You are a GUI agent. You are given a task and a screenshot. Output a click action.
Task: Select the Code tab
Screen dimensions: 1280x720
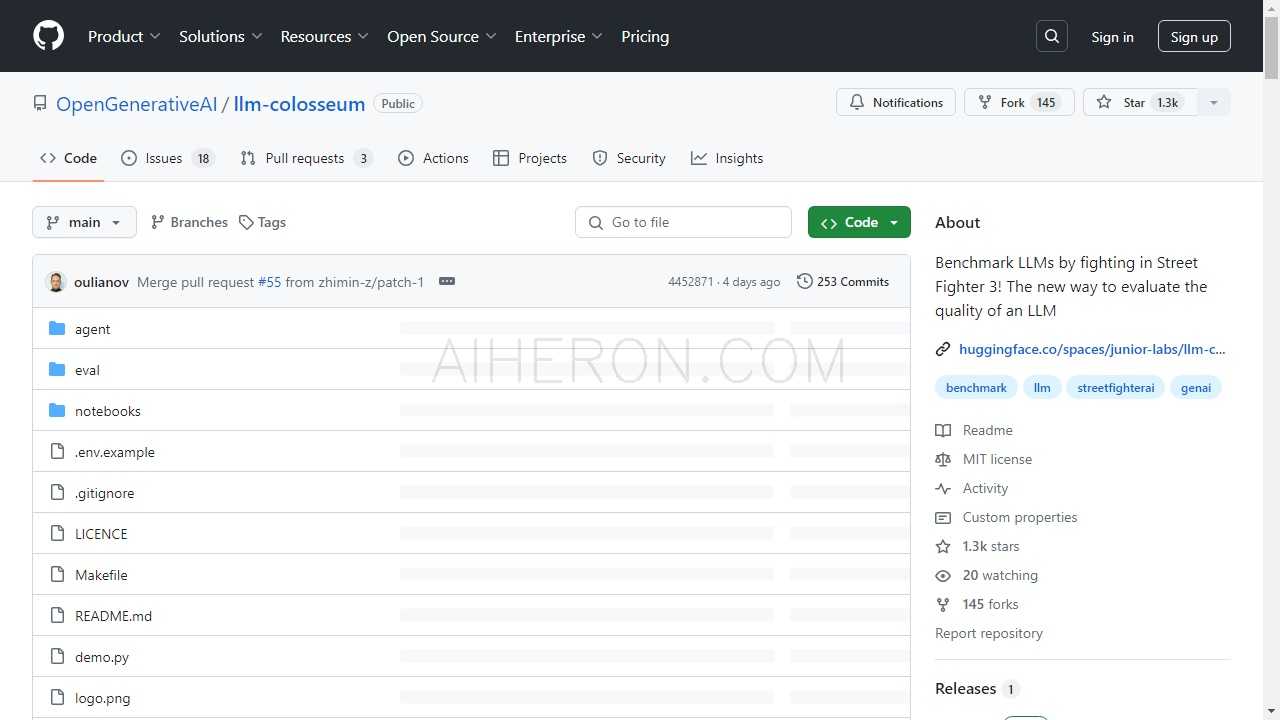(x=68, y=158)
